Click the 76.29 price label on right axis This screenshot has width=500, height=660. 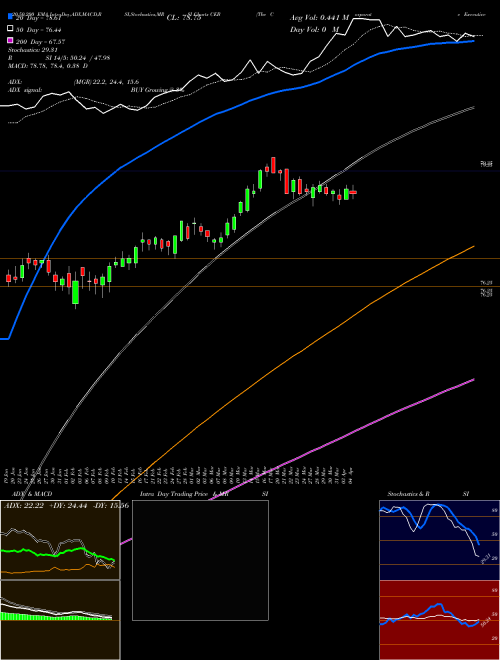tap(487, 283)
